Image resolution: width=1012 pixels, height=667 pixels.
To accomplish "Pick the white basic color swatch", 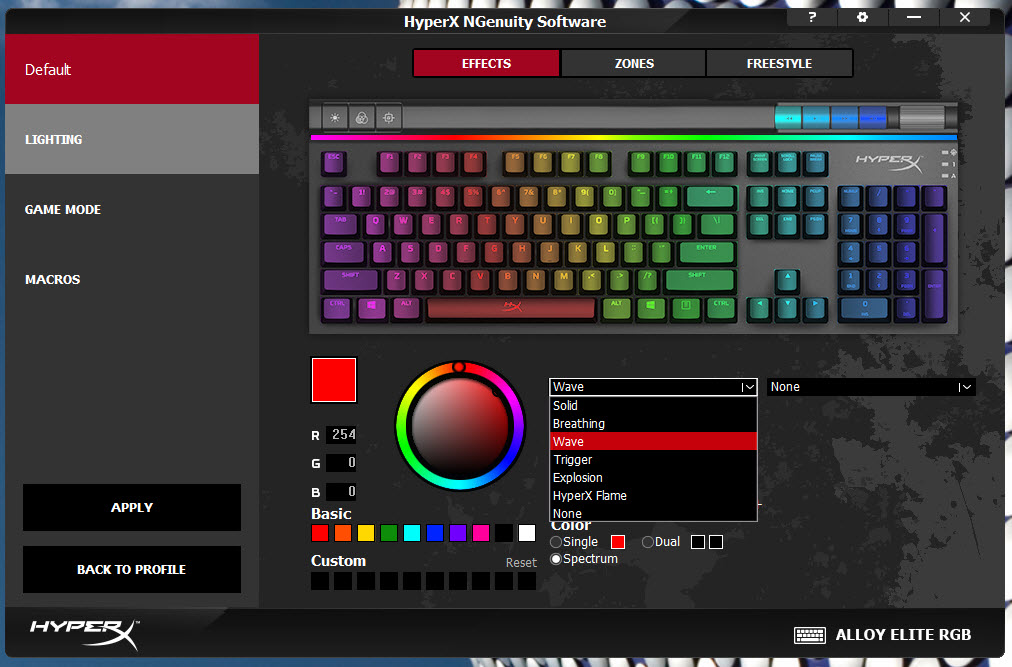I will tap(527, 533).
